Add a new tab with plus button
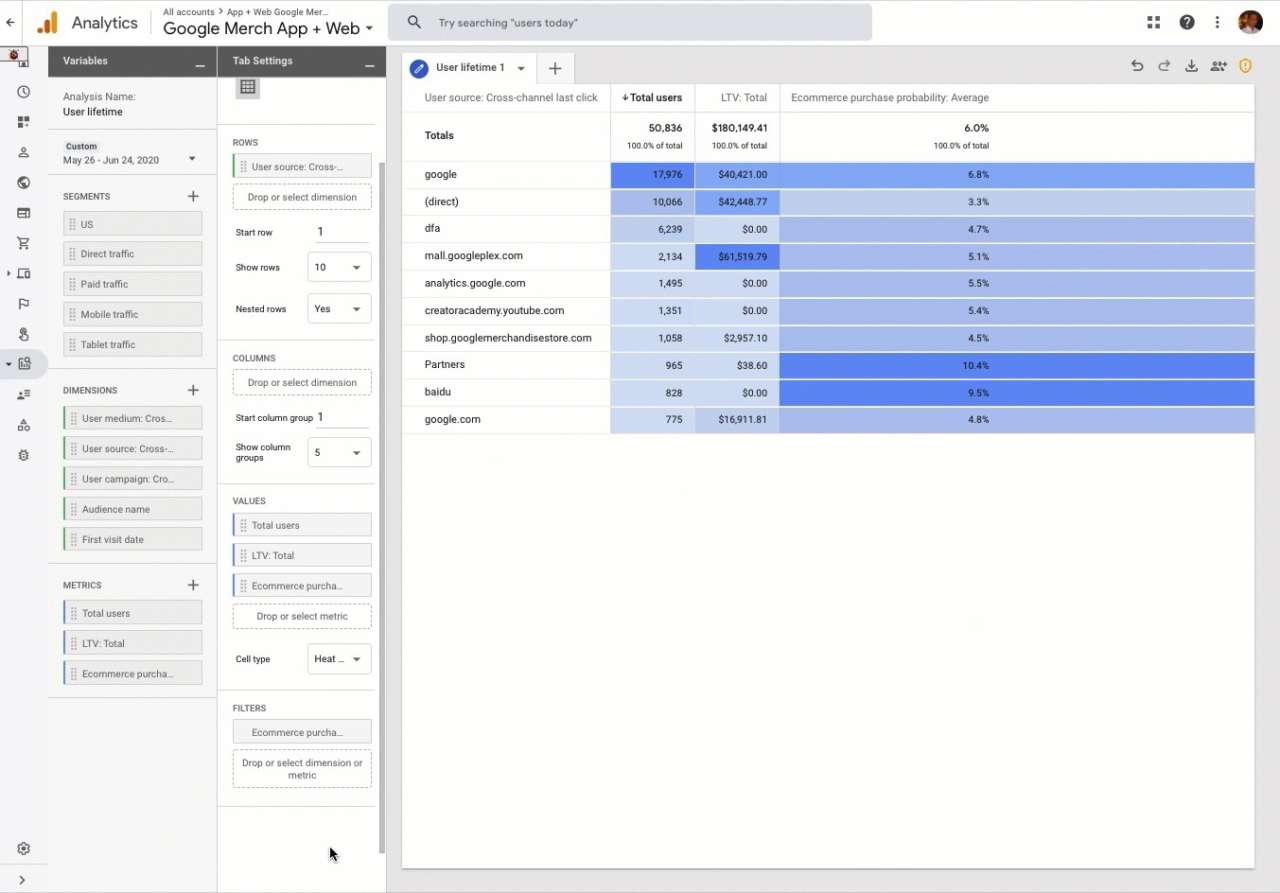 pos(555,68)
